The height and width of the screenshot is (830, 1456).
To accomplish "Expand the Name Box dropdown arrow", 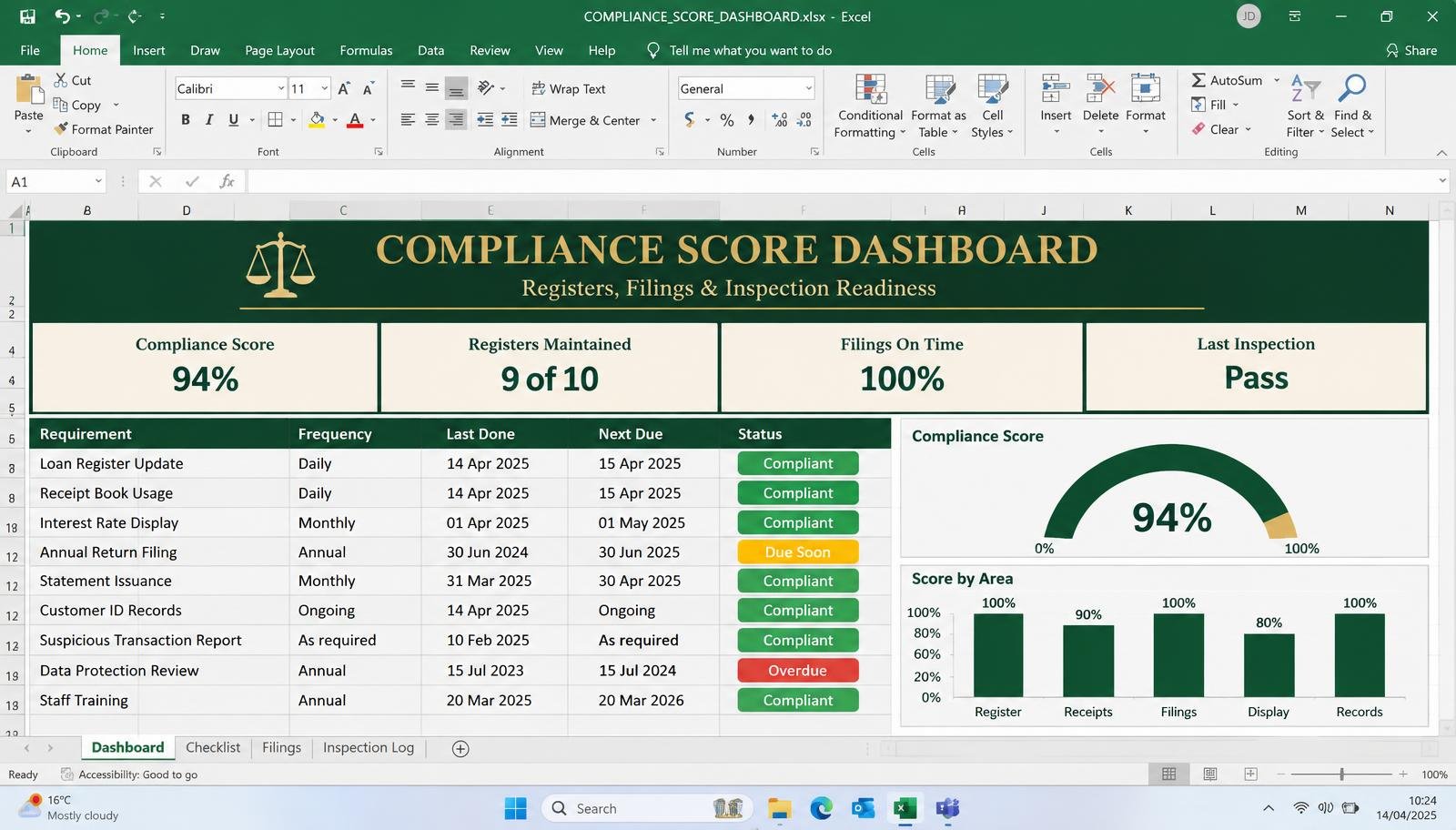I will click(x=98, y=182).
